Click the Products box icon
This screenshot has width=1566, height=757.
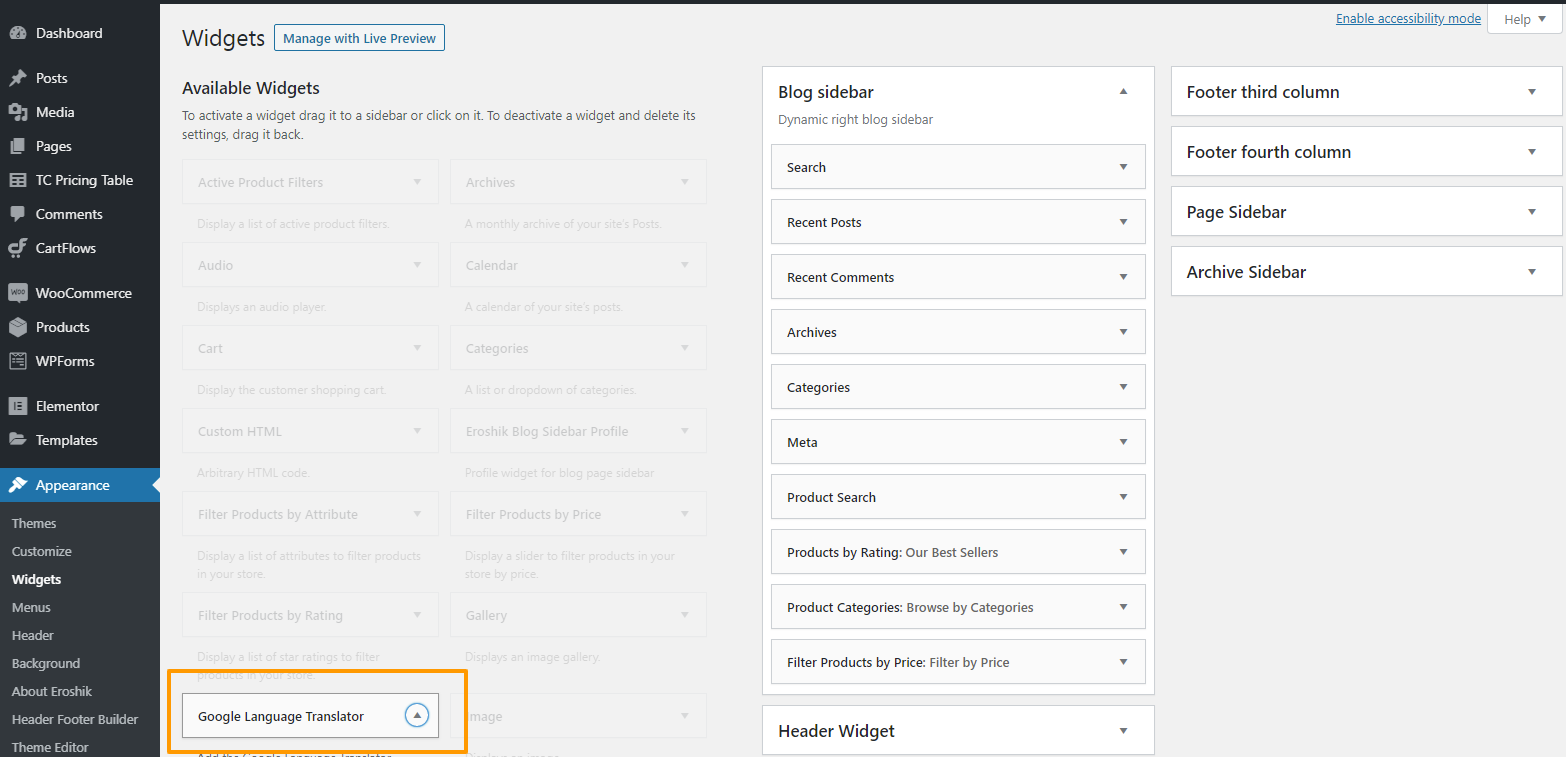tap(18, 327)
